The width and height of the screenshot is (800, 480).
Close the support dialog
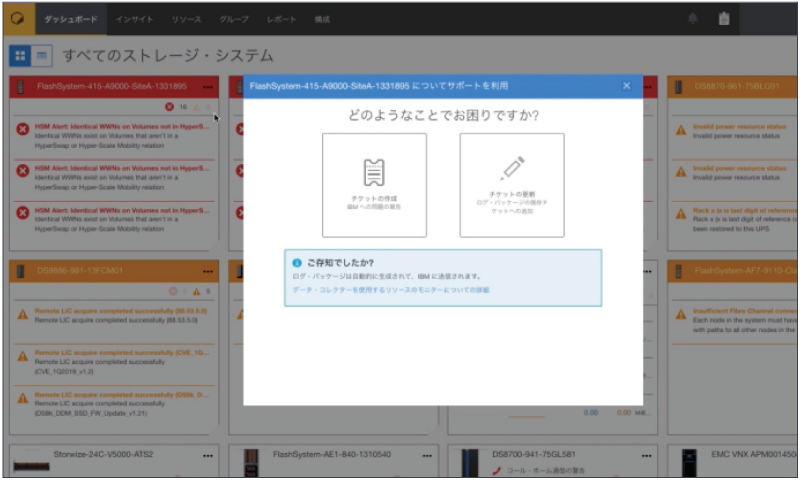coord(627,86)
